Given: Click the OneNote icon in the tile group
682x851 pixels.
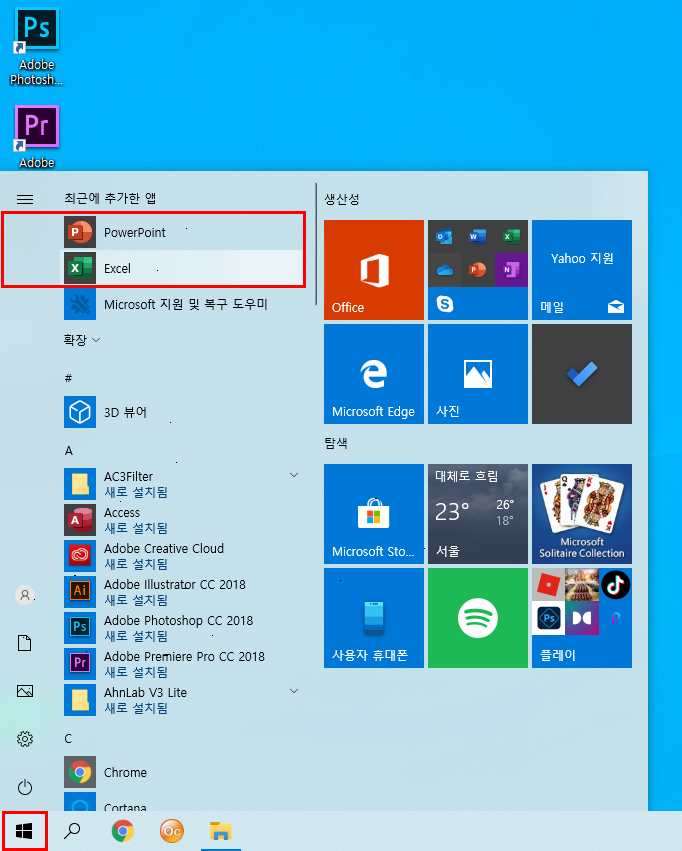Looking at the screenshot, I should [x=511, y=270].
